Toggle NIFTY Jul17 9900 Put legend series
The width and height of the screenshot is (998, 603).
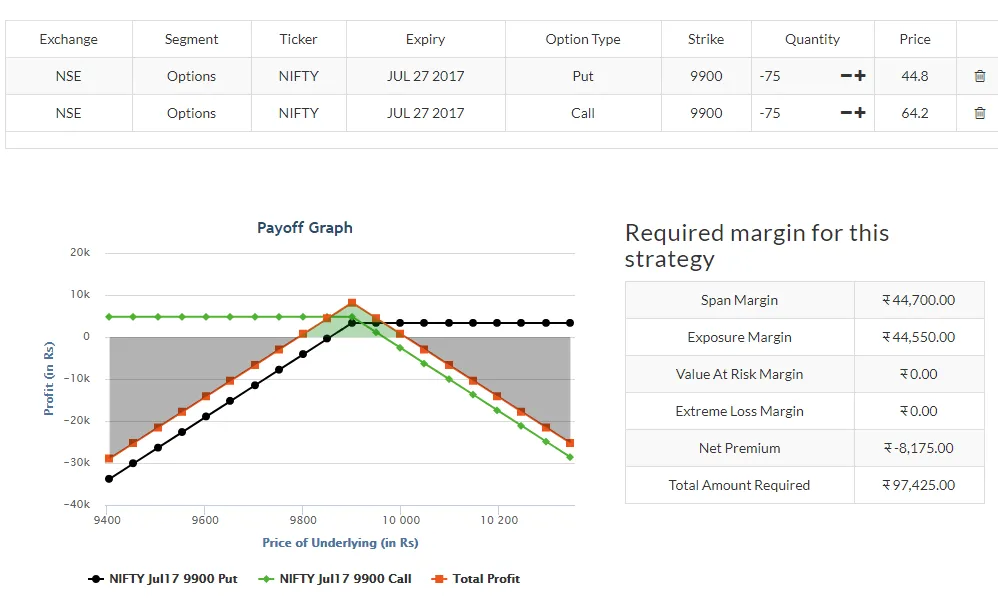coord(163,578)
